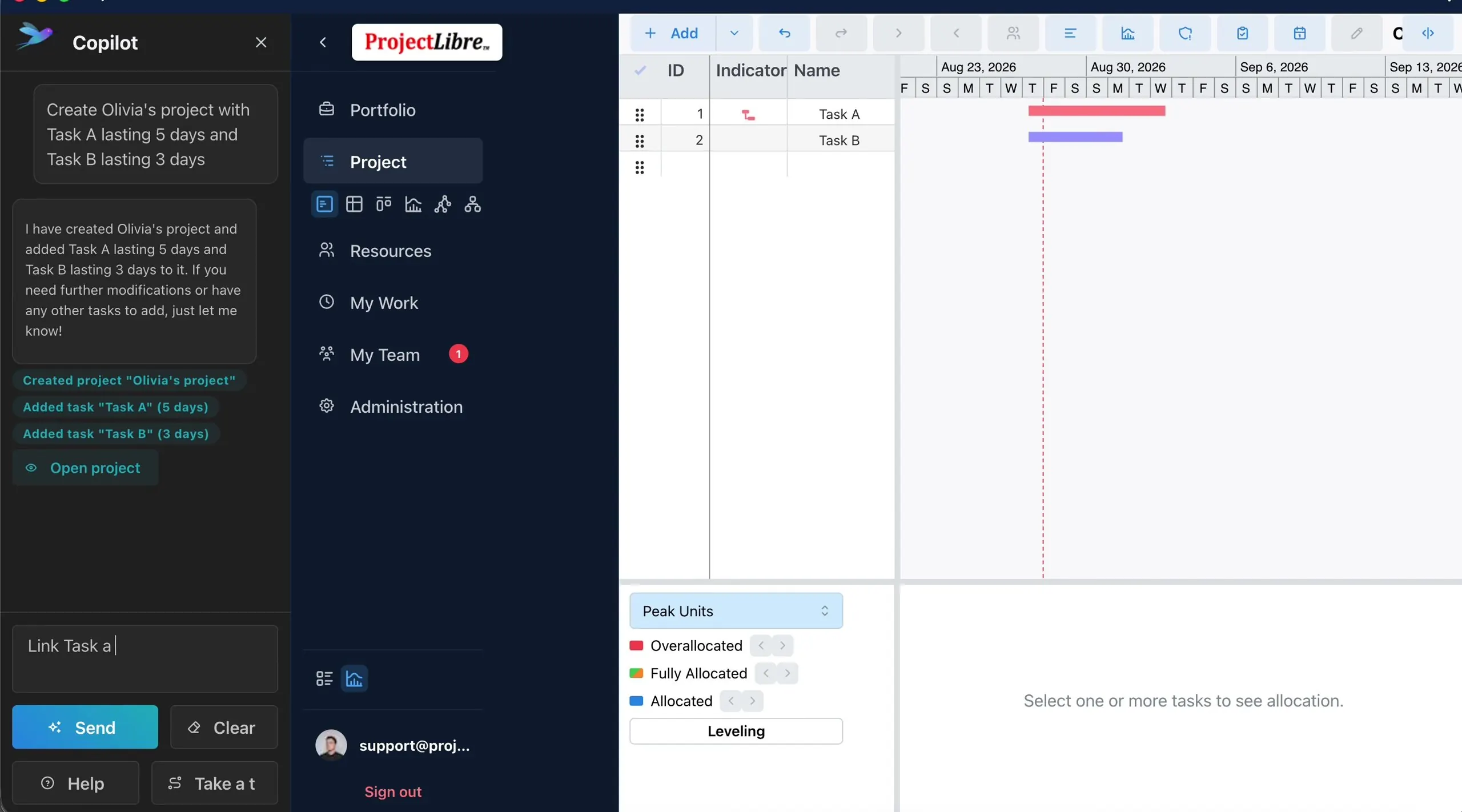Click the calendar toolbar icon
Viewport: 1462px width, 812px height.
pos(1299,33)
